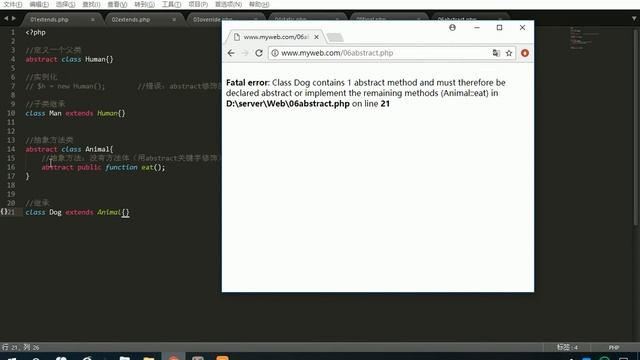This screenshot has width=640, height=360.
Task: Go to previous tab with left arrow
Action: 6,19
